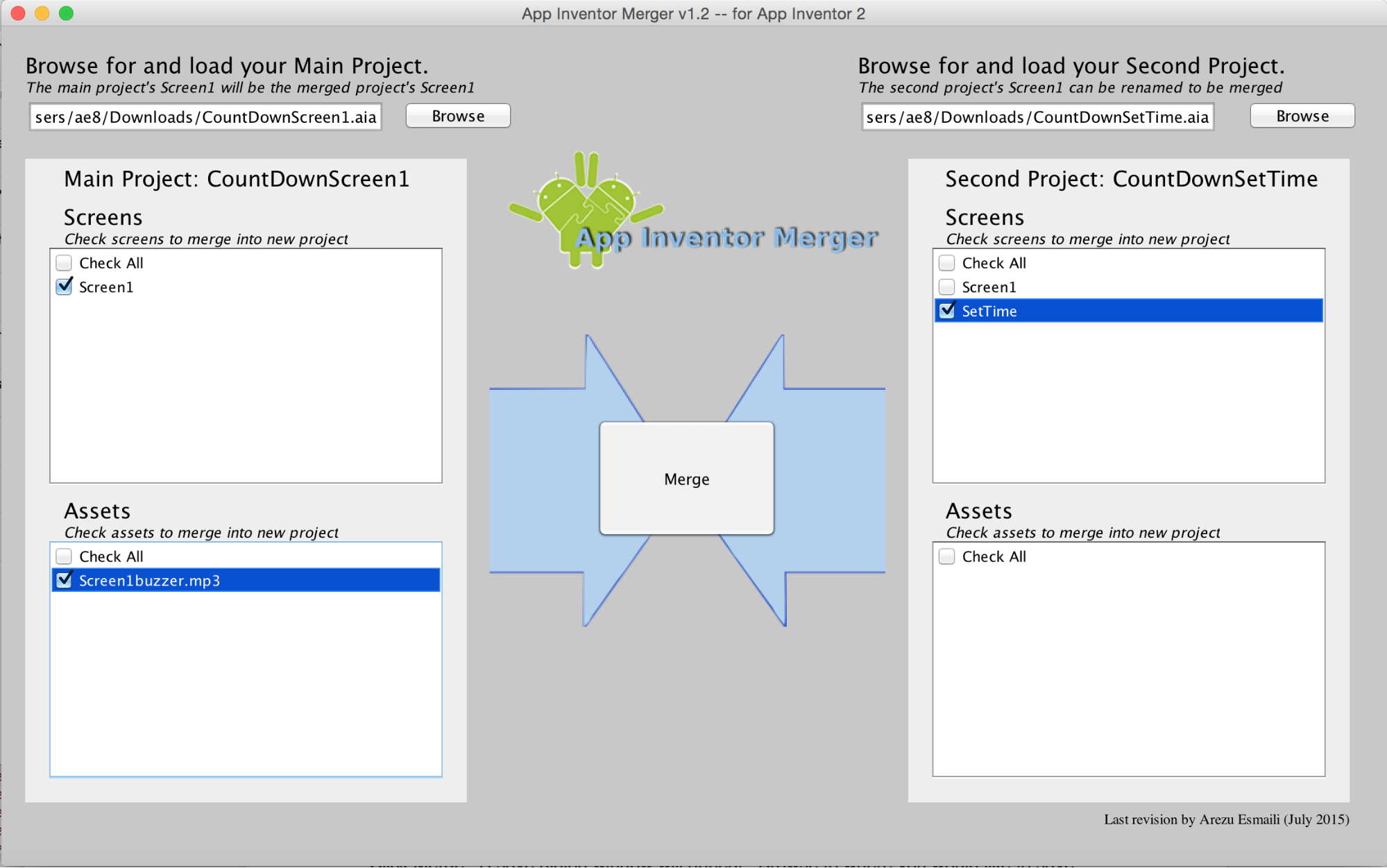The width and height of the screenshot is (1387, 868).
Task: Click the Merge button
Action: click(687, 479)
